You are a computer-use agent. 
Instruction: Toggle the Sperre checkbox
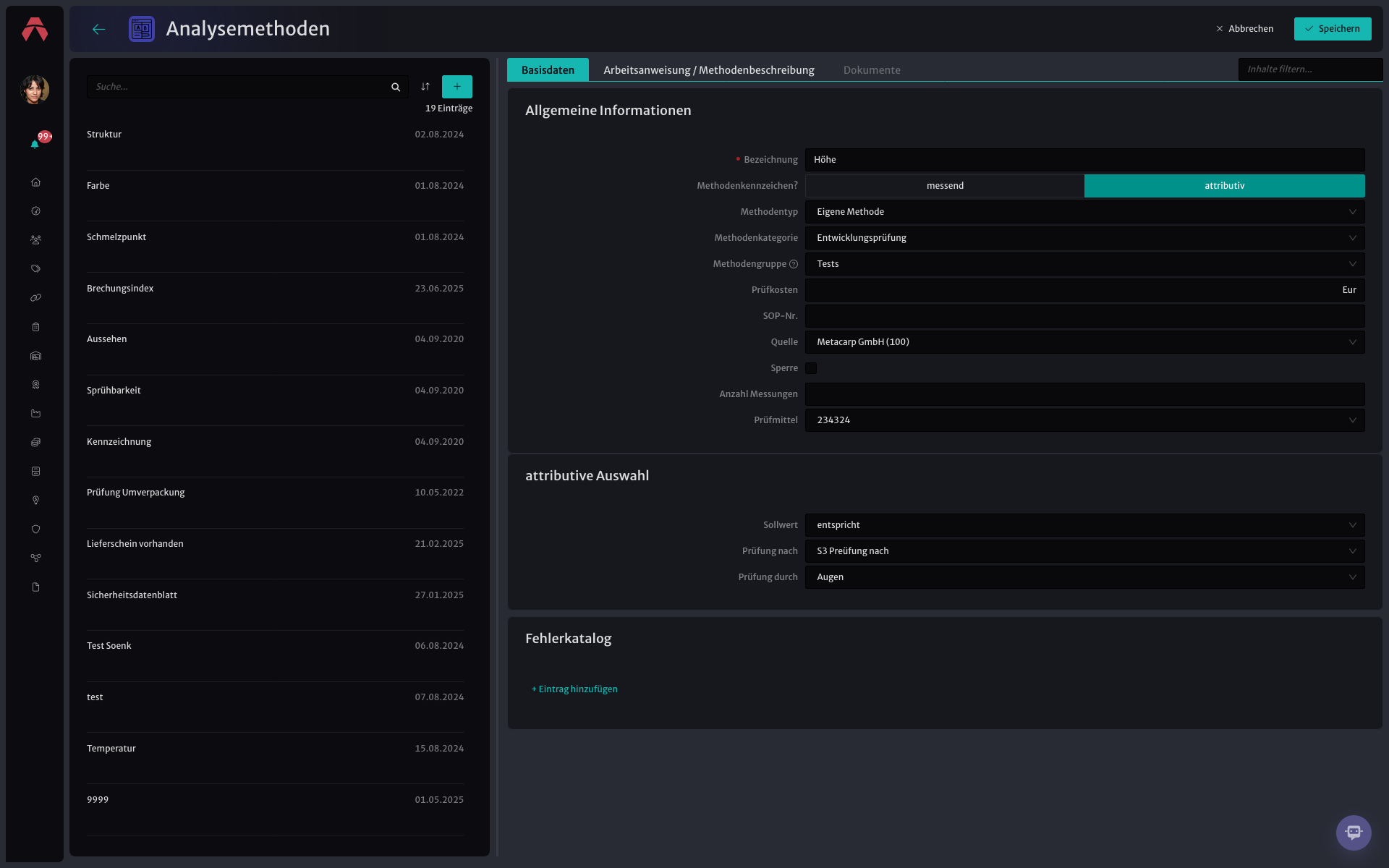coord(811,368)
